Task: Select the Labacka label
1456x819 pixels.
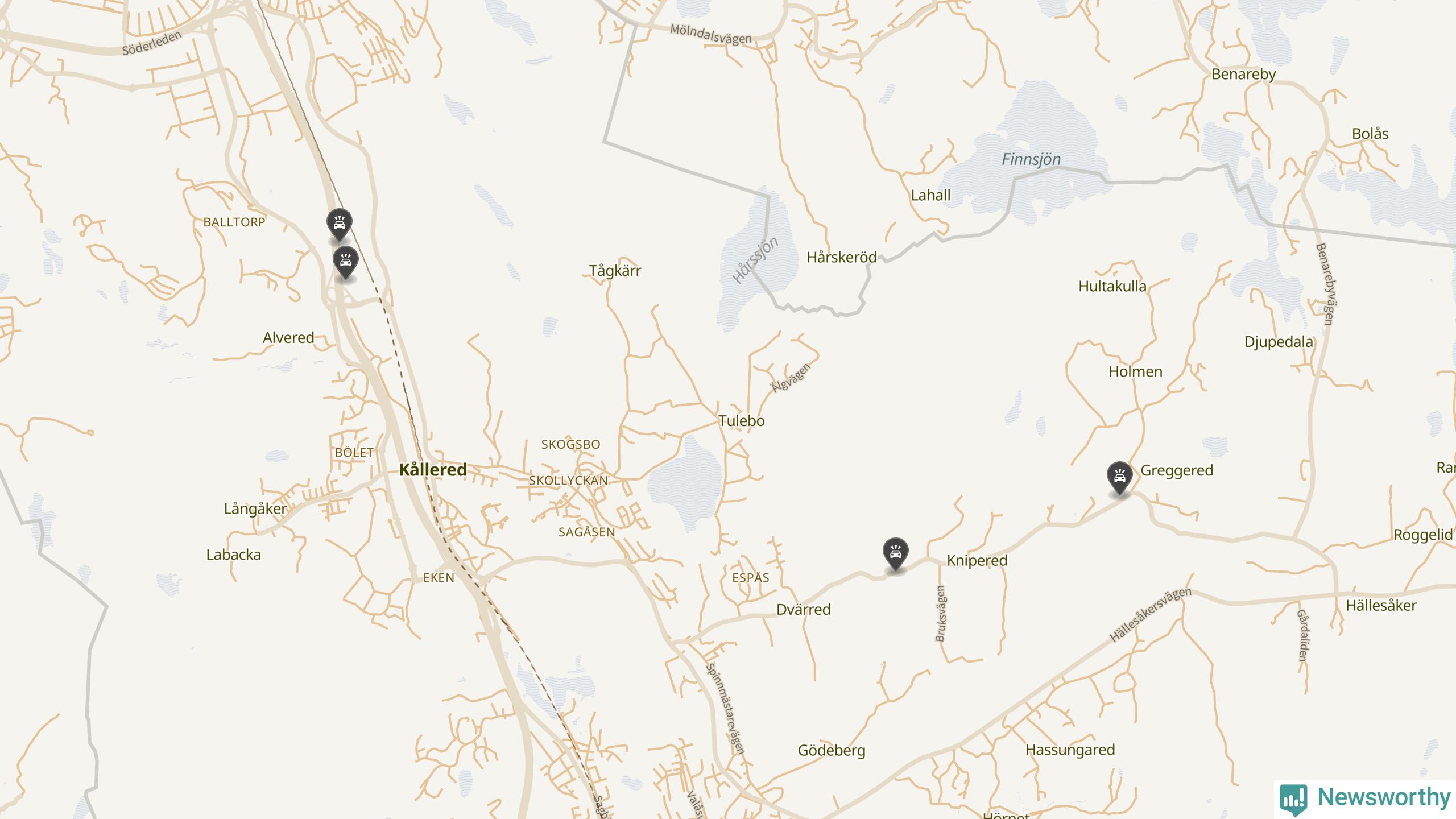Action: (234, 555)
